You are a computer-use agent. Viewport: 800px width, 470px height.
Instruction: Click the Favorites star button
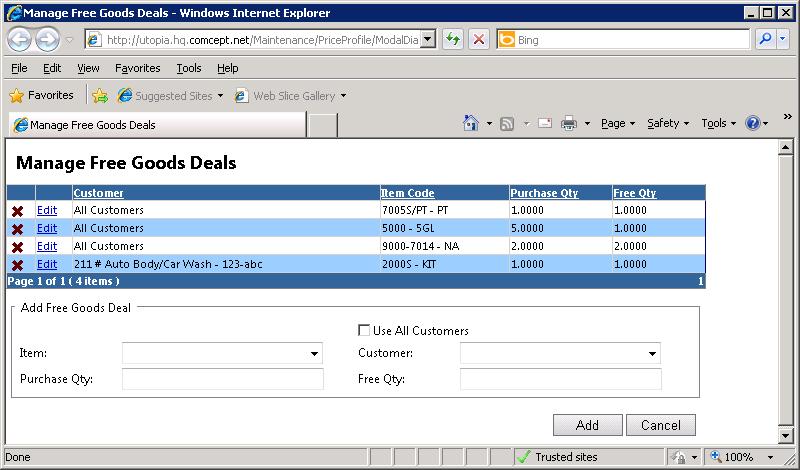tap(42, 96)
